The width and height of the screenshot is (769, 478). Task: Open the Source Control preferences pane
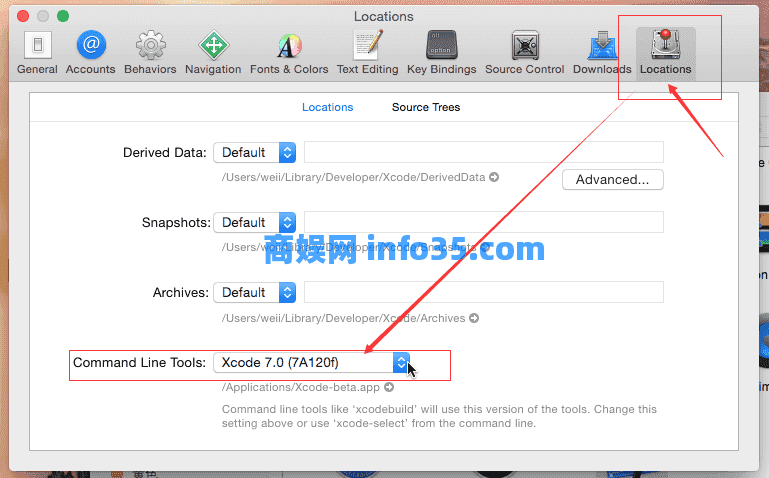click(525, 52)
